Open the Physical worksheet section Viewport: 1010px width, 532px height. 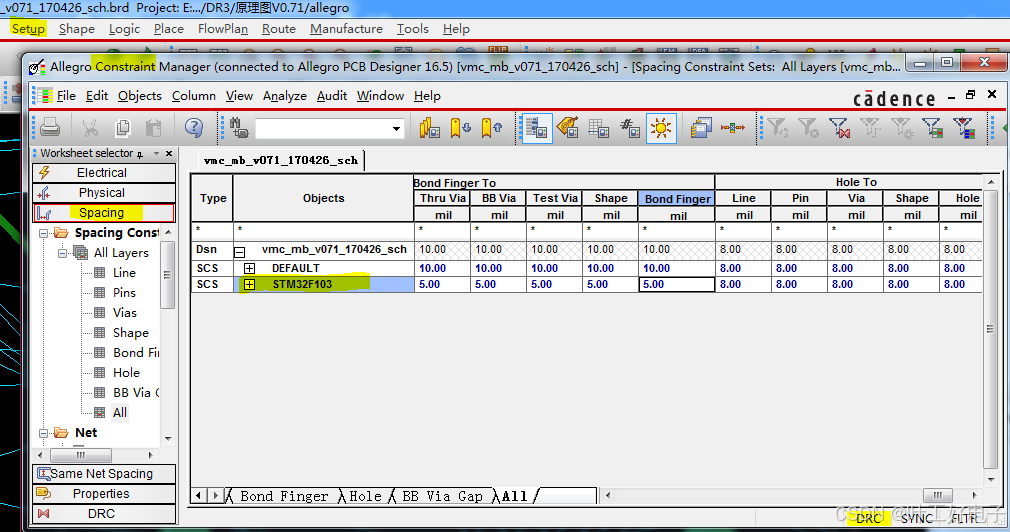point(104,193)
